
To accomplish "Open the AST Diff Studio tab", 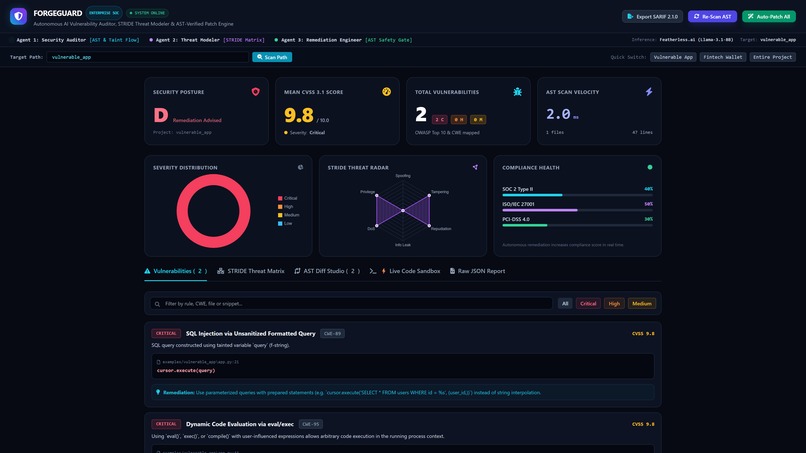I will pos(327,271).
